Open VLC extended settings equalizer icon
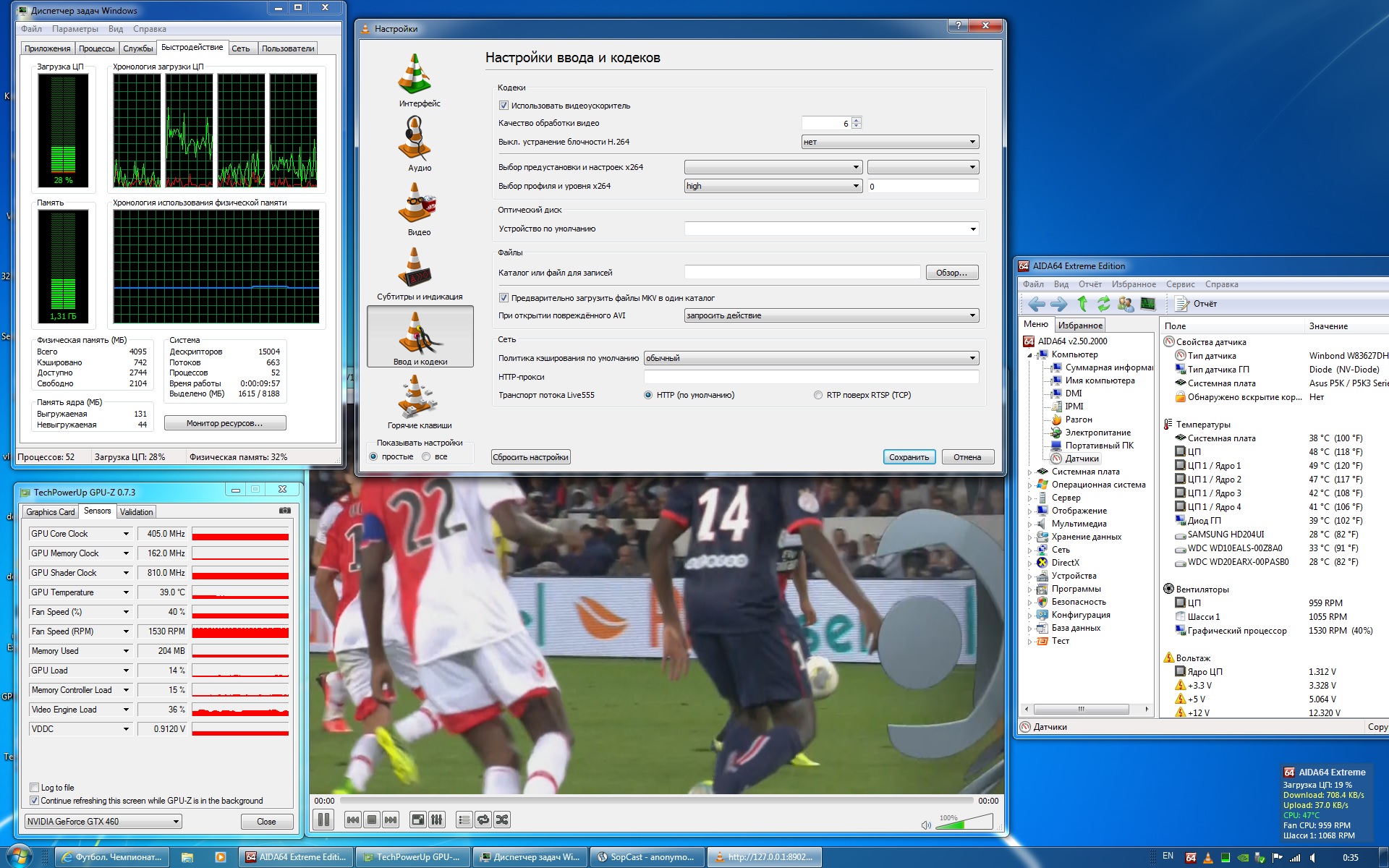The width and height of the screenshot is (1389, 868). (x=437, y=820)
